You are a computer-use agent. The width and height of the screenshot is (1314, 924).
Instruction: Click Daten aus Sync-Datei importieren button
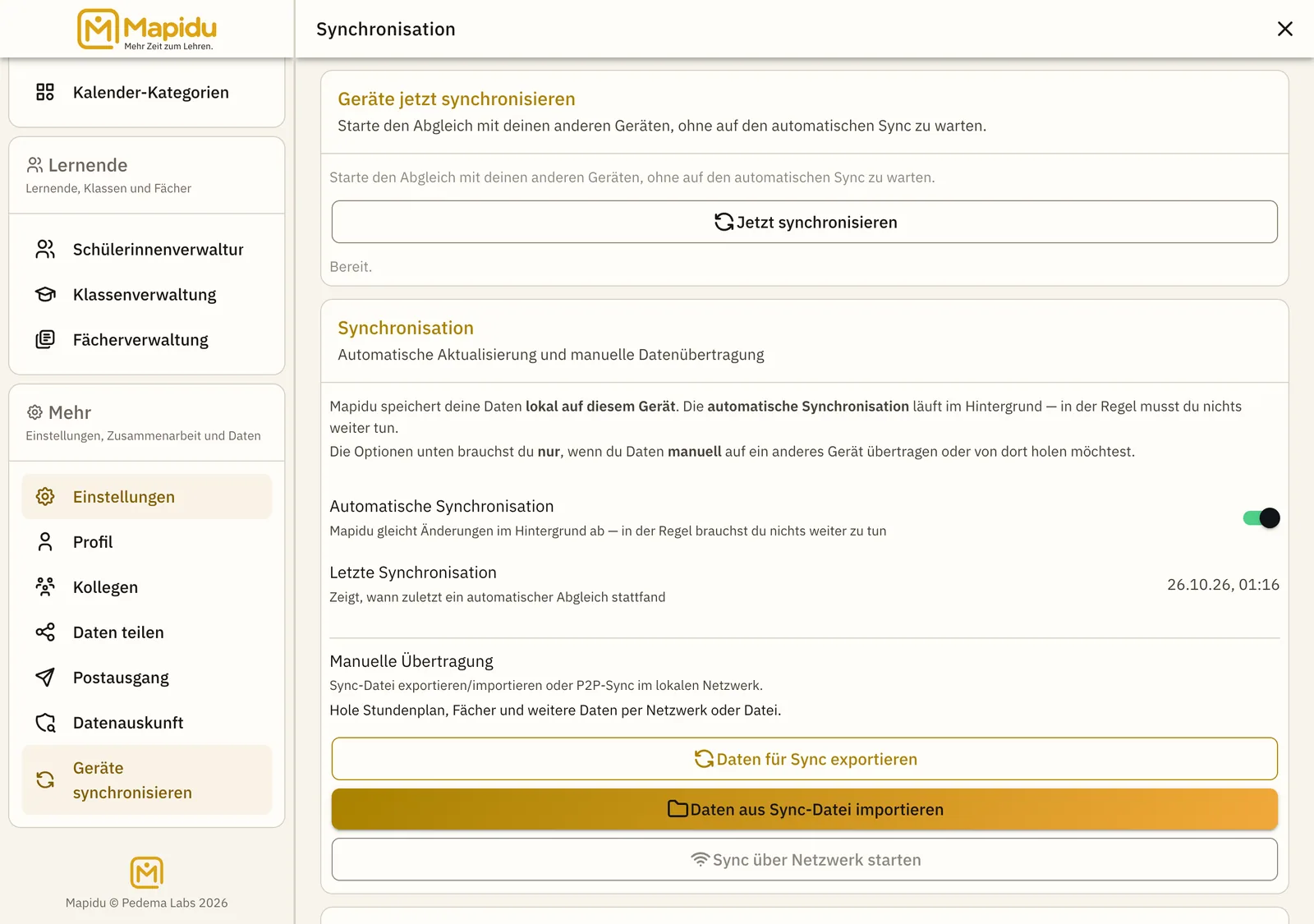coord(805,809)
